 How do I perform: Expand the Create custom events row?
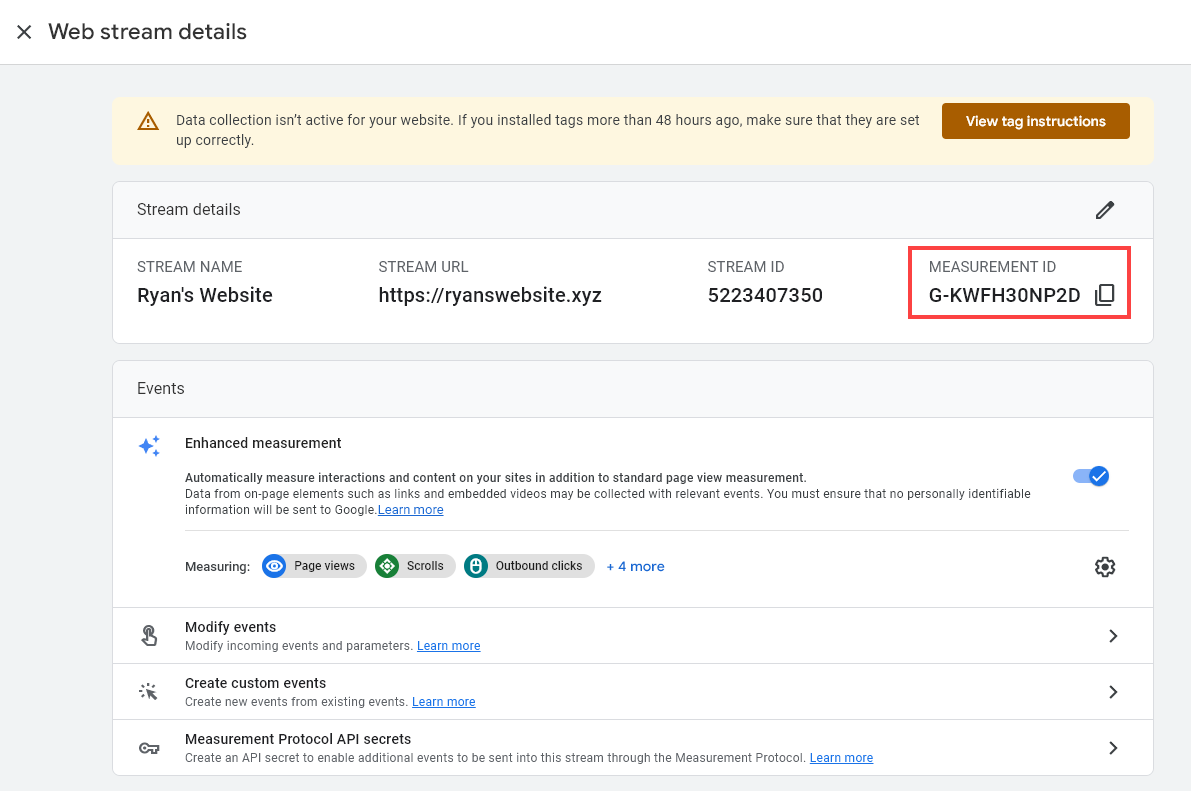click(1113, 691)
